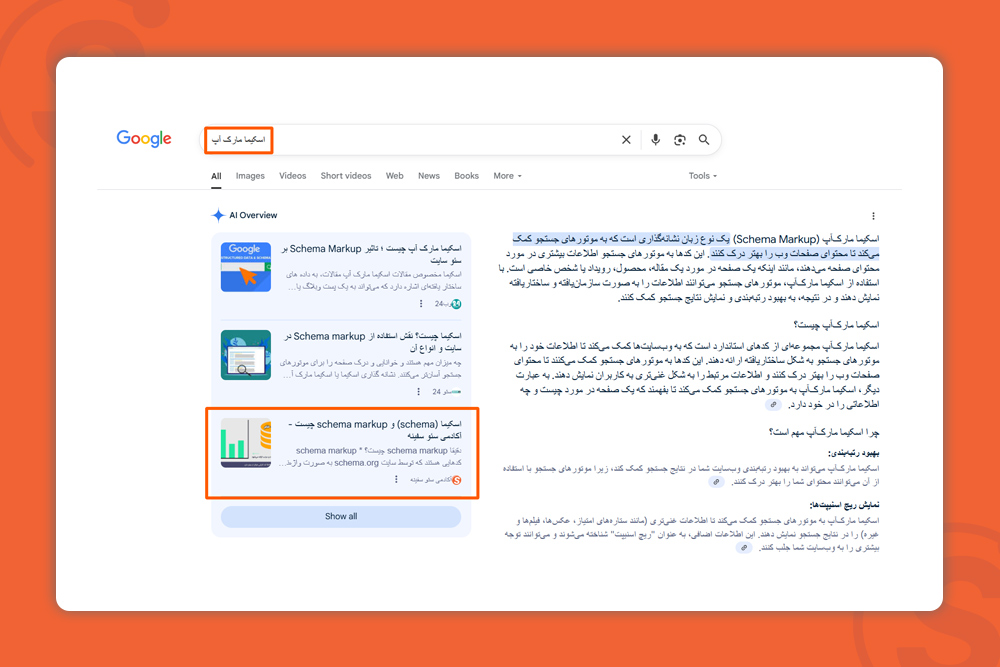Viewport: 1000px width, 667px height.
Task: Expand the More dropdown
Action: point(507,176)
